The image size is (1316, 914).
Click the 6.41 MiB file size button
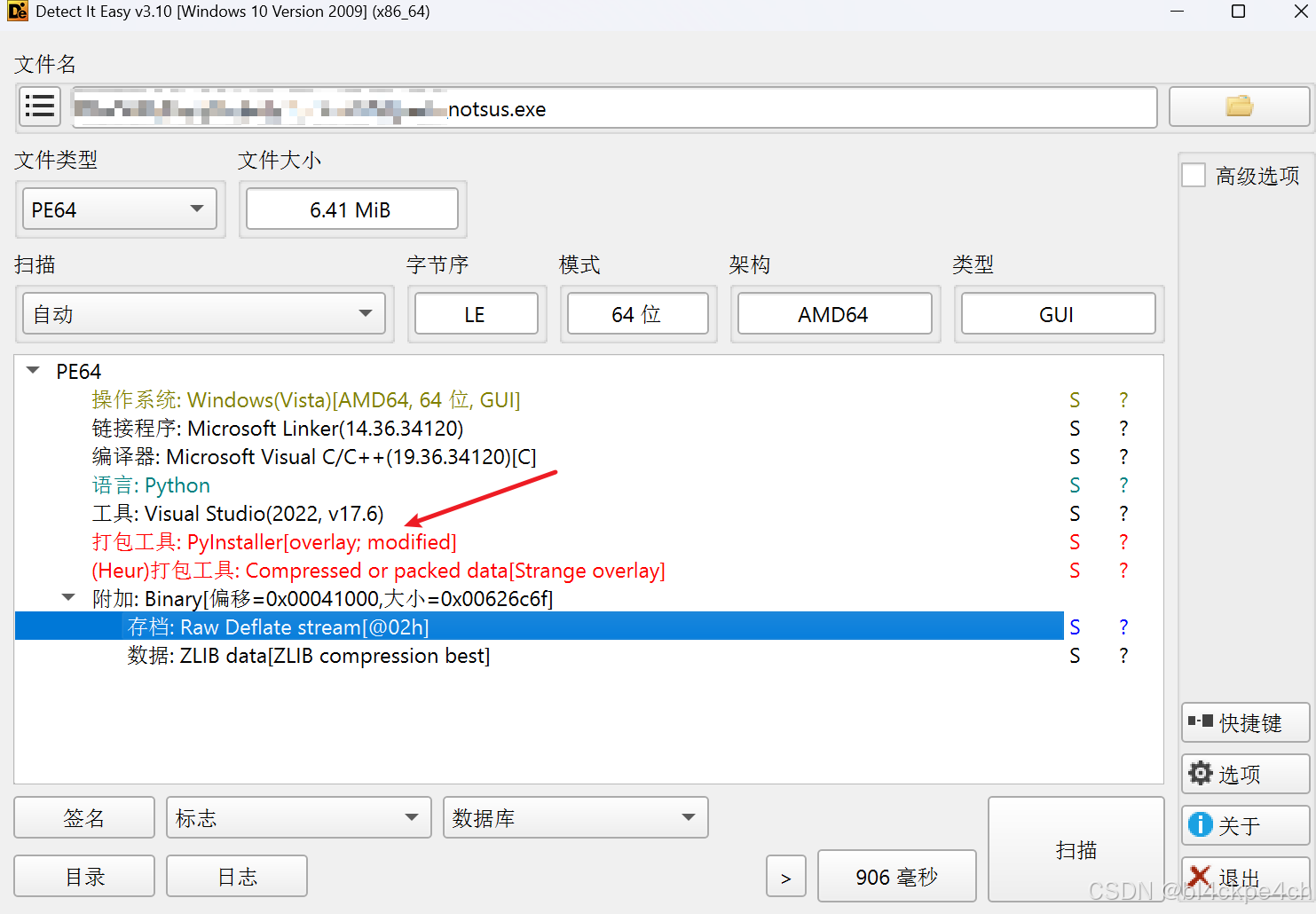click(x=351, y=209)
